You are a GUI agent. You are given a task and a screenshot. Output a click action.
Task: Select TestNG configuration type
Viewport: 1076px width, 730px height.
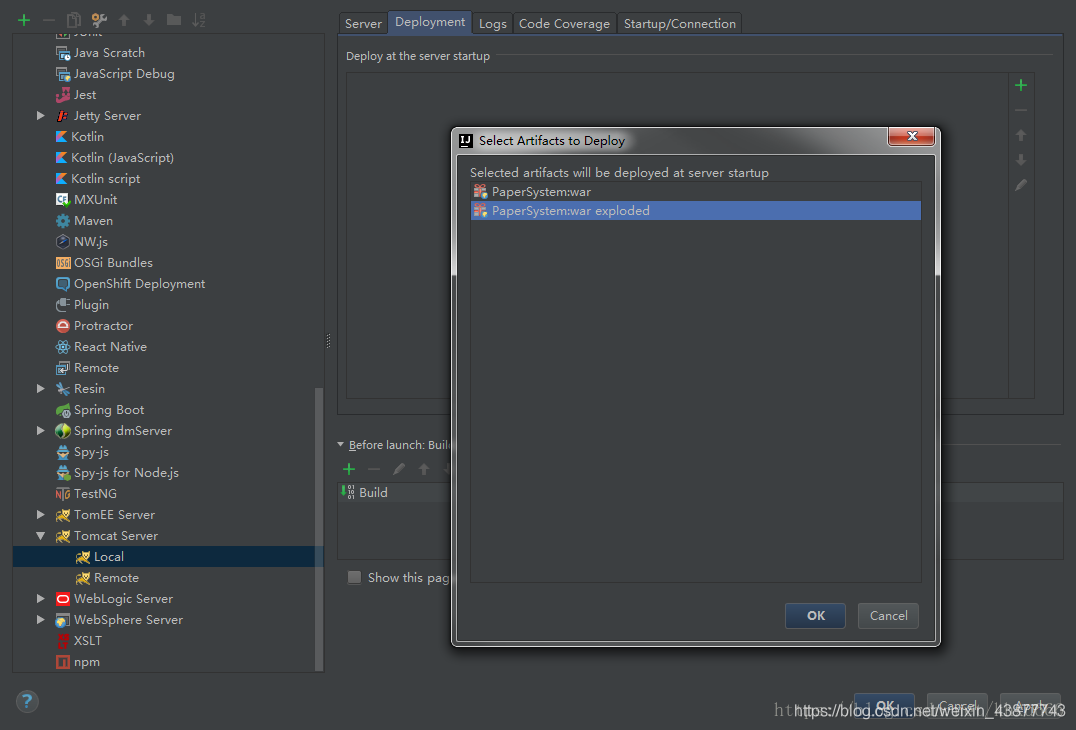[x=86, y=494]
